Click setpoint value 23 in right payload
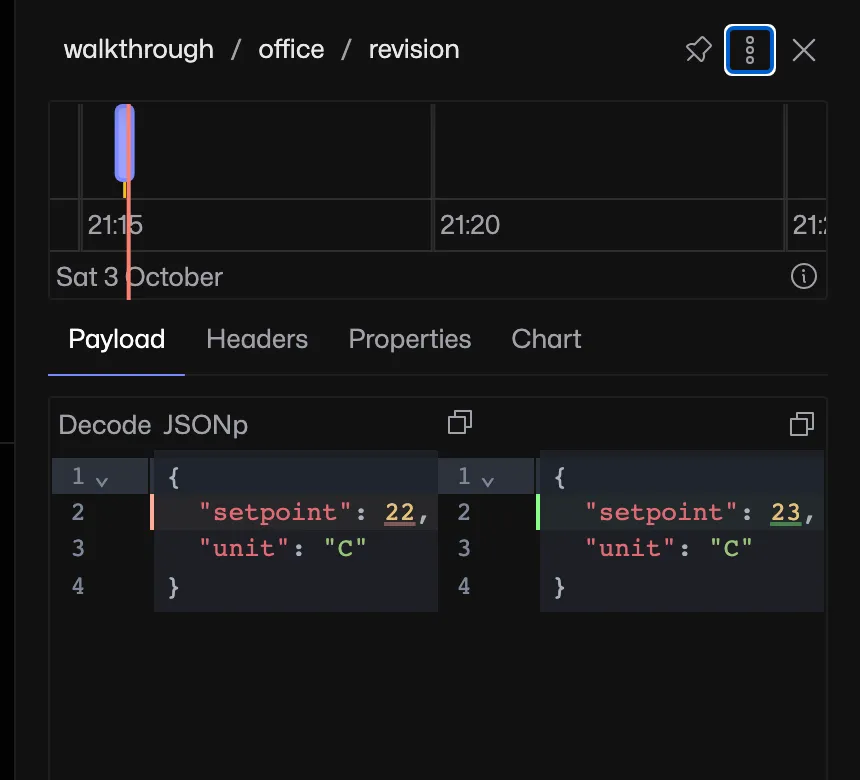This screenshot has height=780, width=860. pyautogui.click(x=786, y=513)
